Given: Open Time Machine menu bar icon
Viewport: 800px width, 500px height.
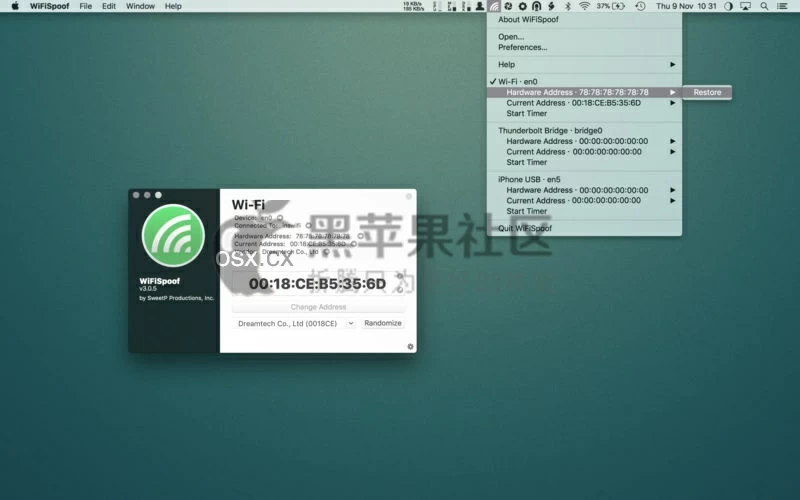Looking at the screenshot, I should [640, 6].
